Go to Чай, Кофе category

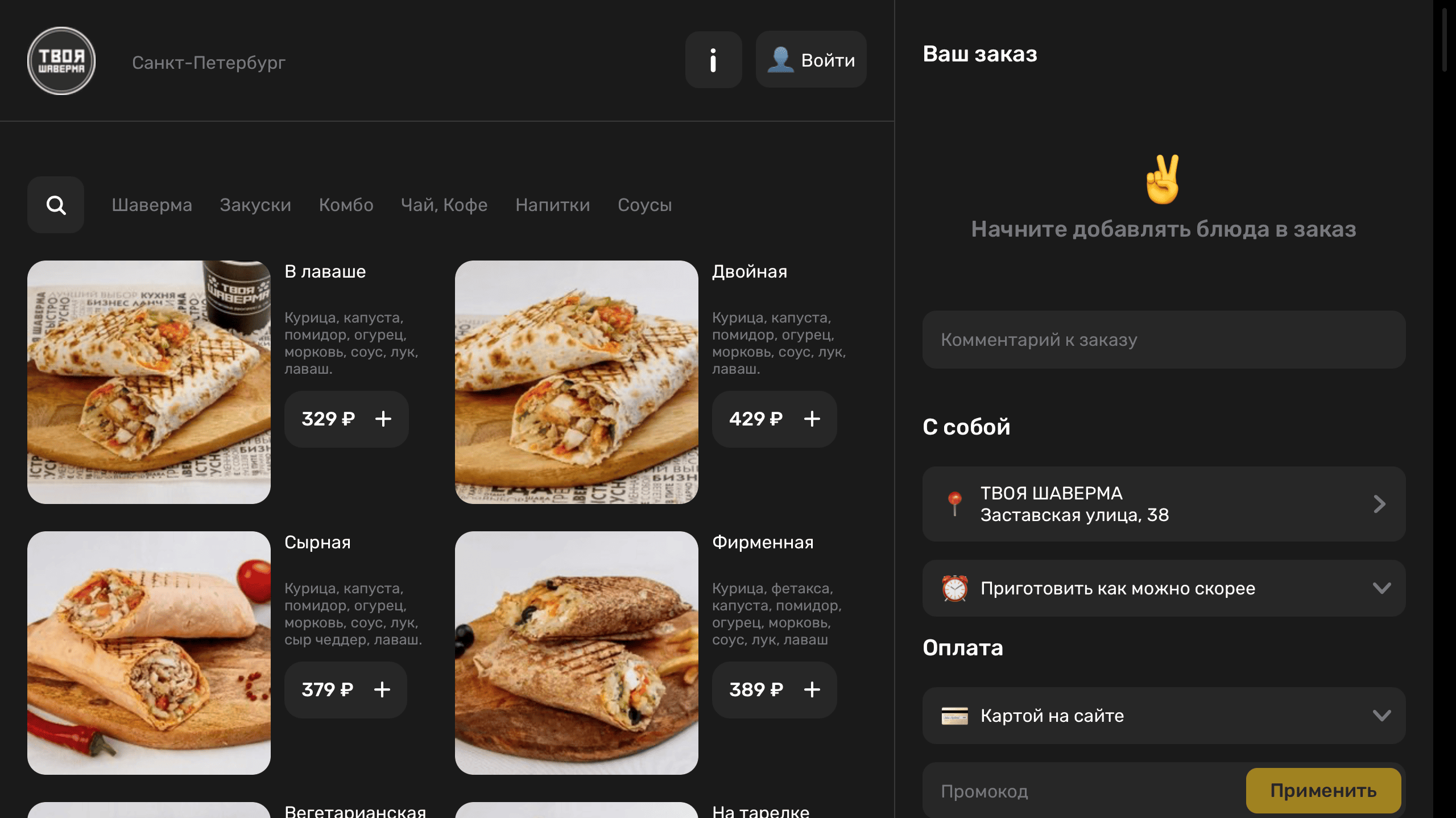tap(444, 205)
